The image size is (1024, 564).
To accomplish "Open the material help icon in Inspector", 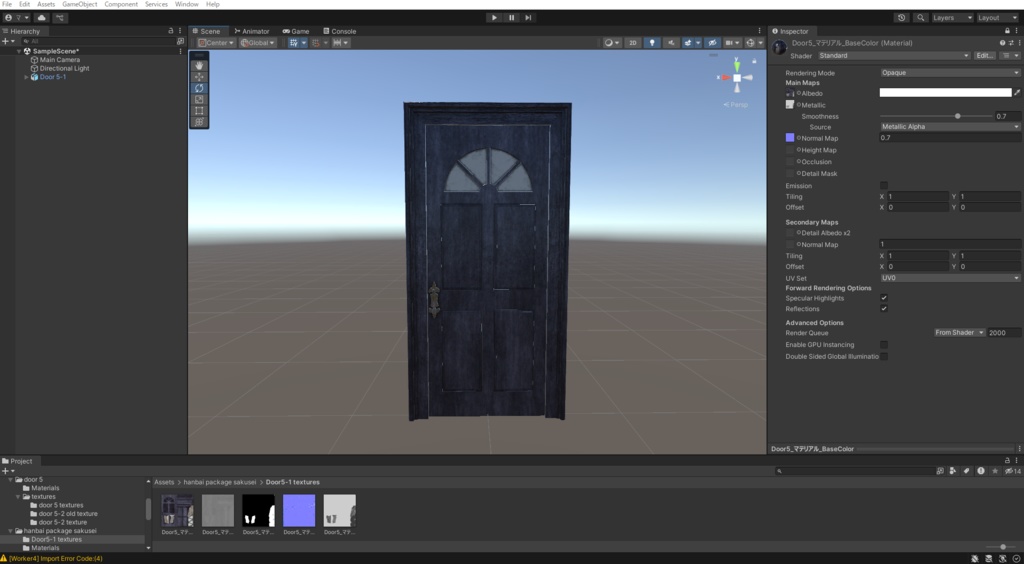I will [1002, 42].
